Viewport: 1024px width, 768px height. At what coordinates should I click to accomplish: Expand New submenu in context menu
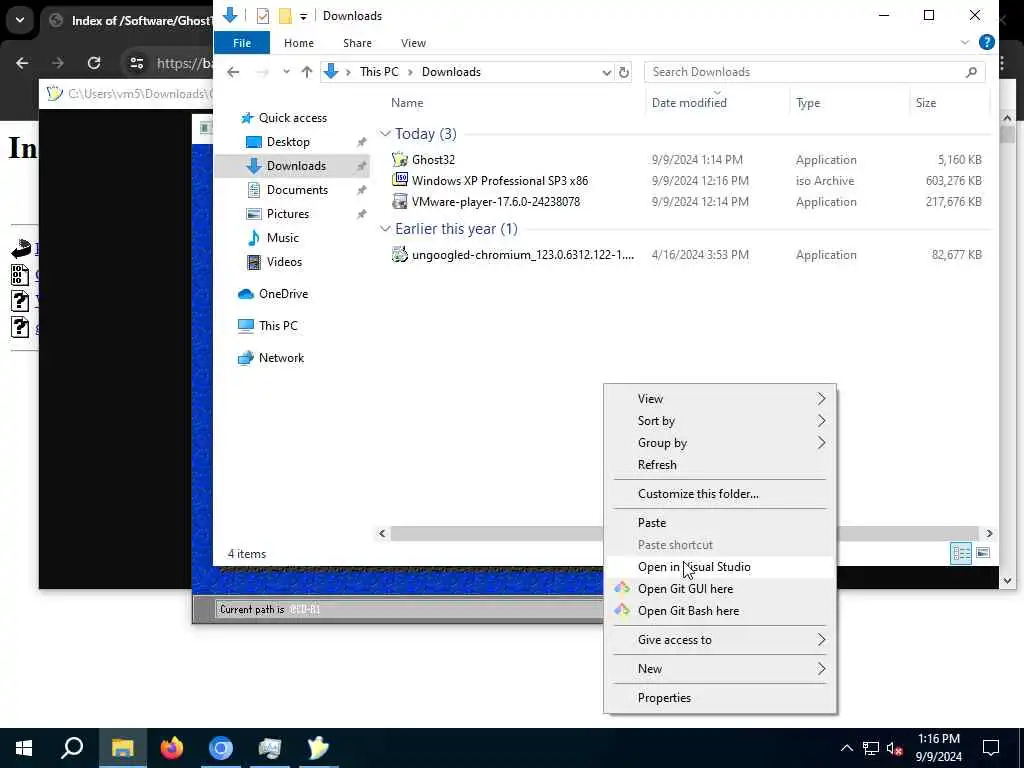tap(720, 669)
